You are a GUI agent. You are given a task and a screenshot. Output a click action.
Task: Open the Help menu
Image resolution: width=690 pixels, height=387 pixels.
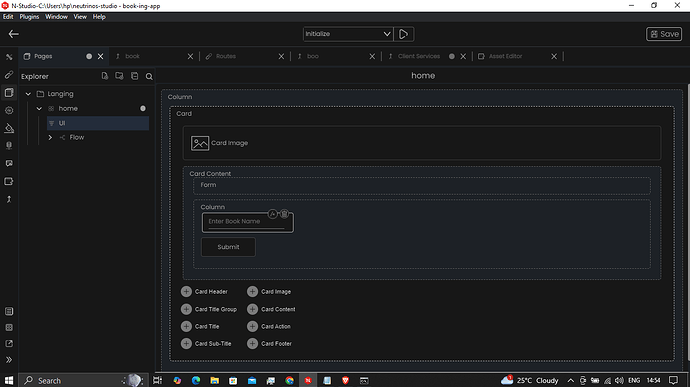[99, 17]
